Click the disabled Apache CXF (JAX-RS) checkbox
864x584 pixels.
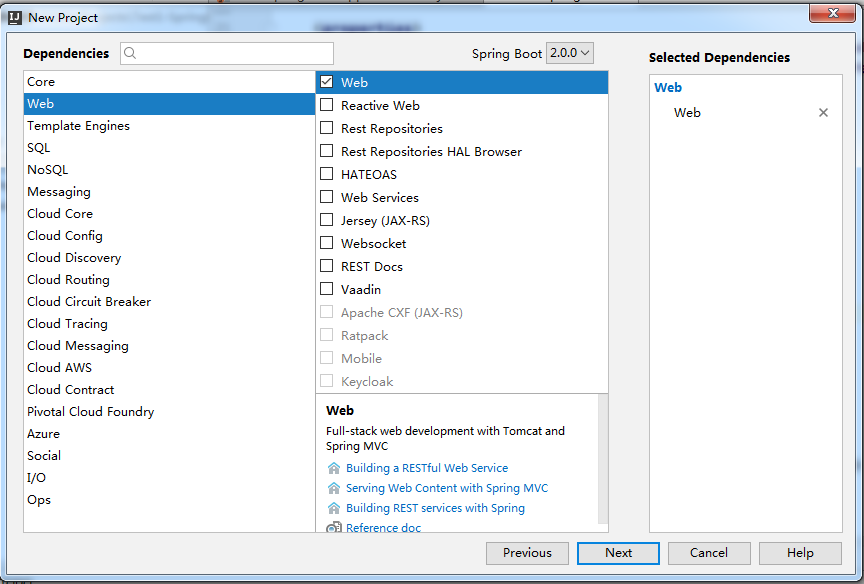(x=327, y=312)
